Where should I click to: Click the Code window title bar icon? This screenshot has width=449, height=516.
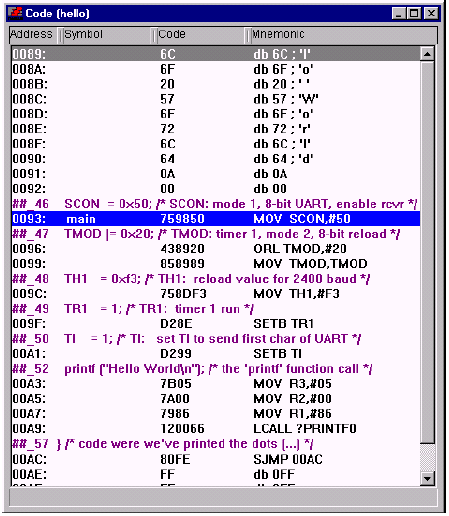(x=15, y=13)
